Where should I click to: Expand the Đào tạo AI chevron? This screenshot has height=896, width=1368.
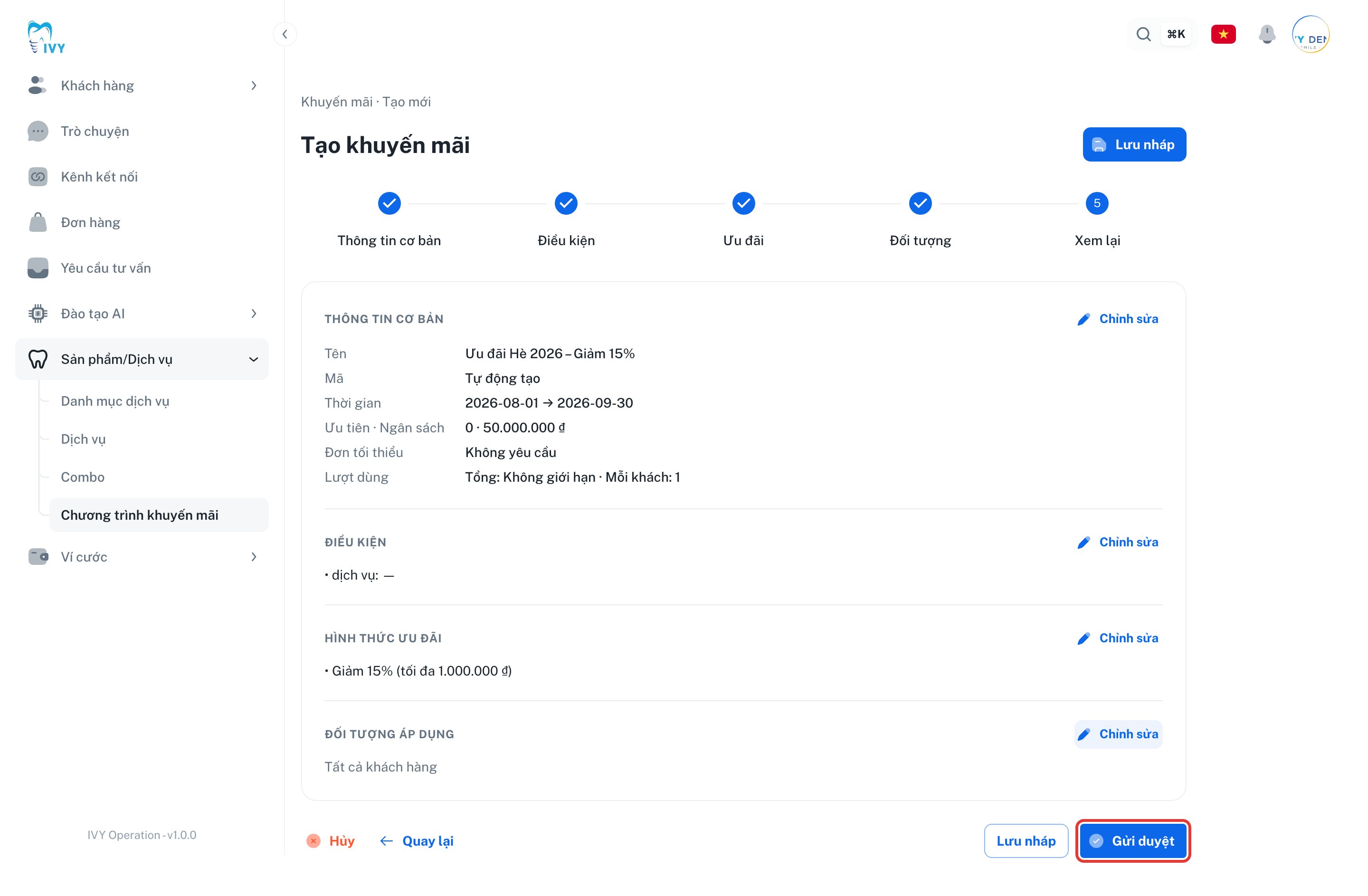click(x=254, y=313)
